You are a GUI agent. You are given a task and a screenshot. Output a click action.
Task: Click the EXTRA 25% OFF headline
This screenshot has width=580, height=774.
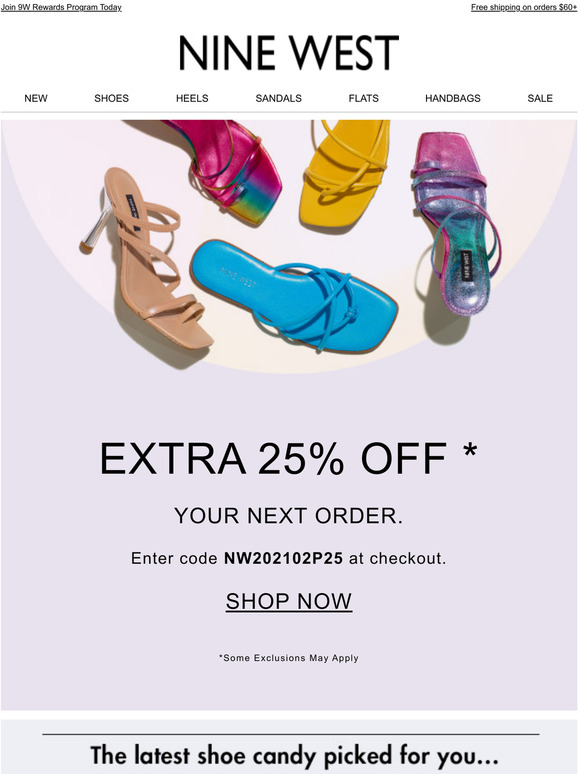click(x=289, y=459)
